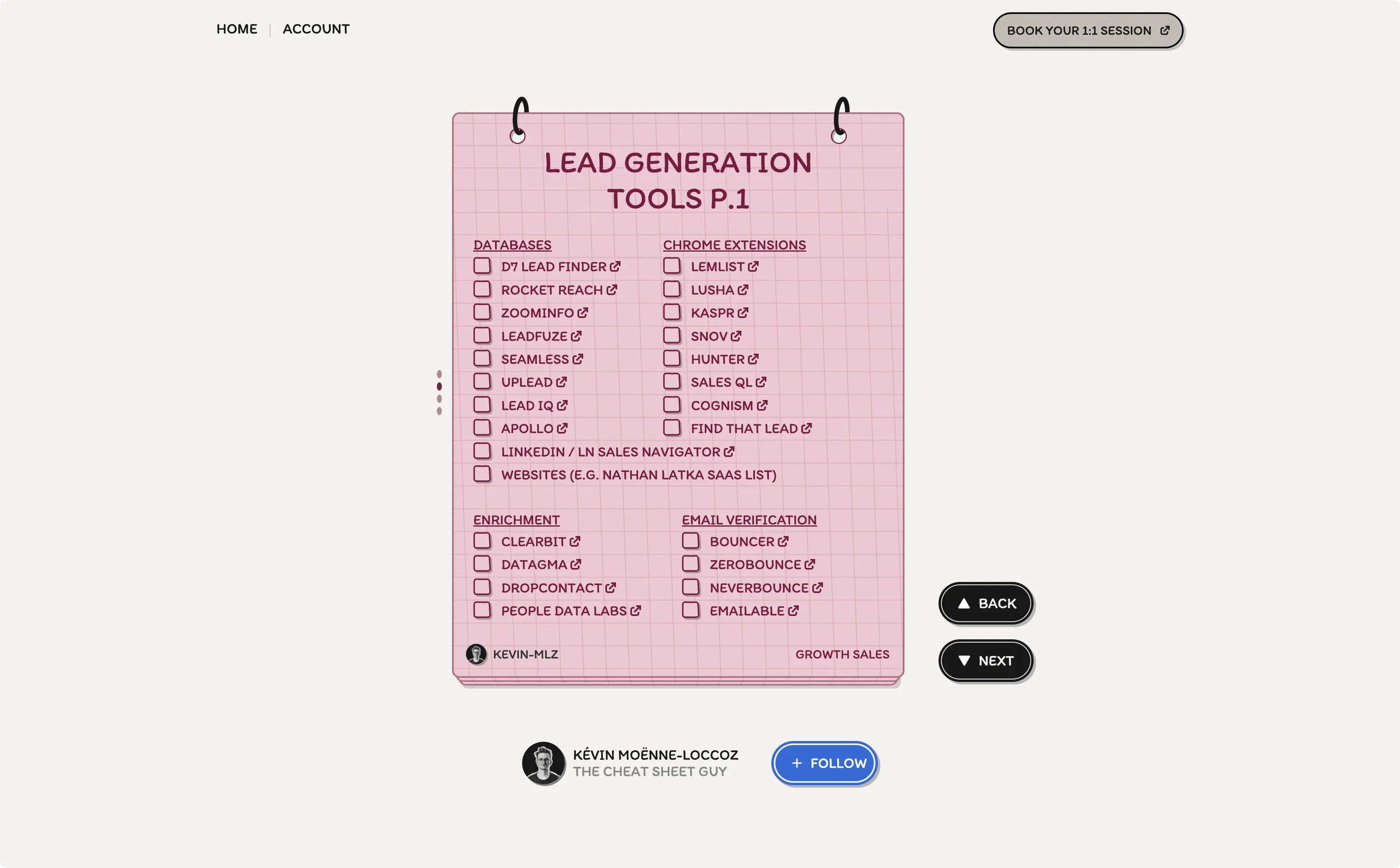The image size is (1400, 868).
Task: Check the ZoomInfo checkbox
Action: [x=482, y=312]
